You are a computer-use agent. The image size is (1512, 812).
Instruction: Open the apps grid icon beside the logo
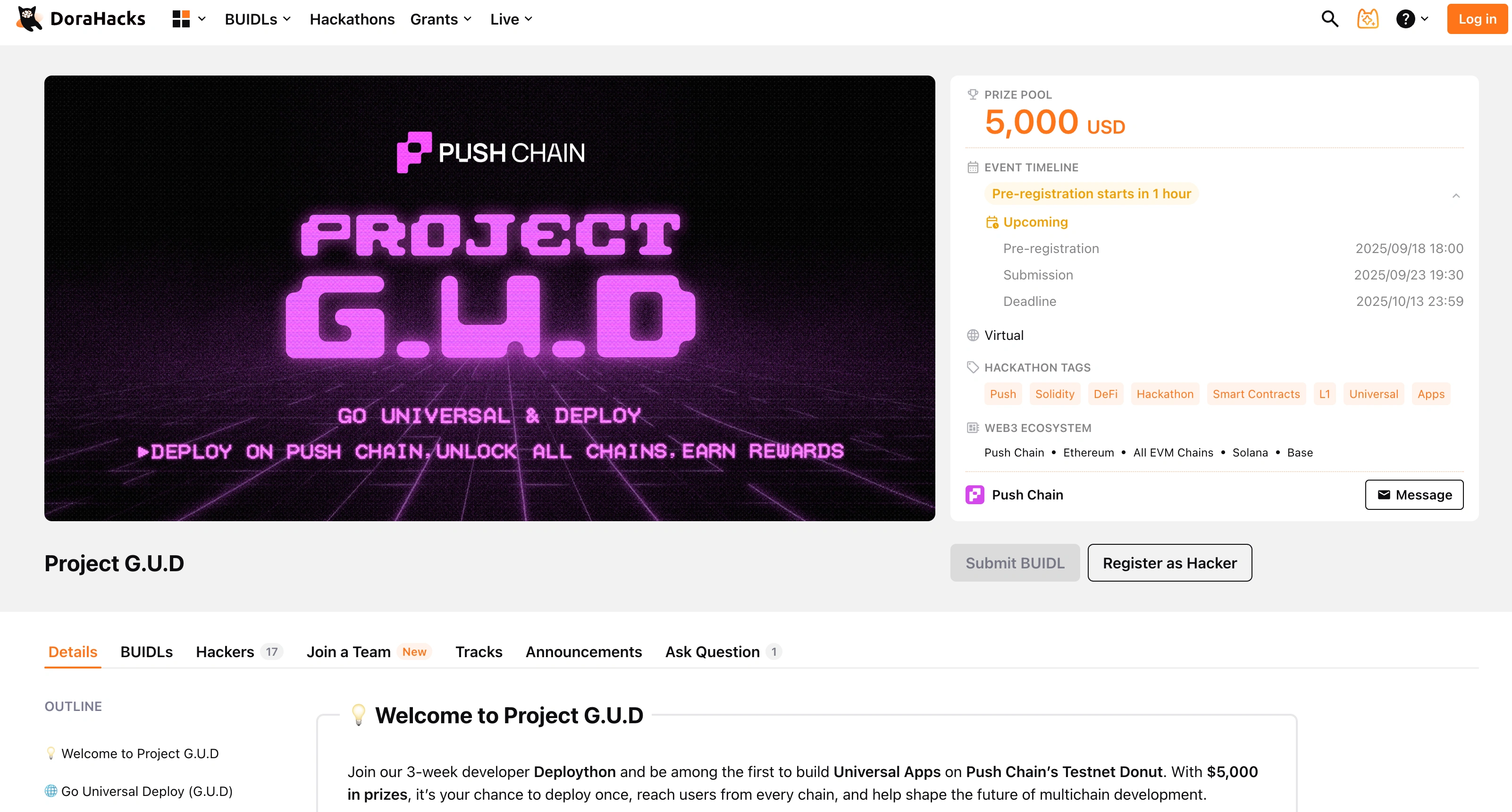pyautogui.click(x=181, y=18)
